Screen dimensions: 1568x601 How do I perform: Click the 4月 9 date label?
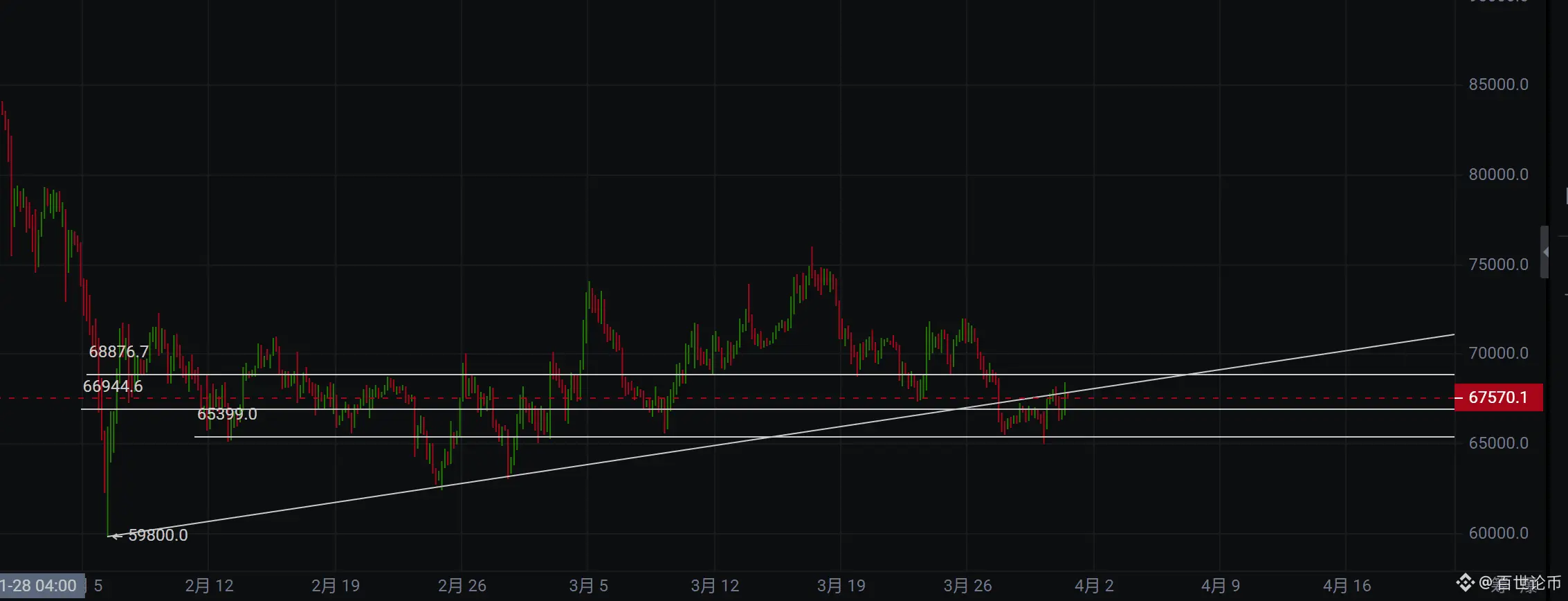pos(1221,586)
